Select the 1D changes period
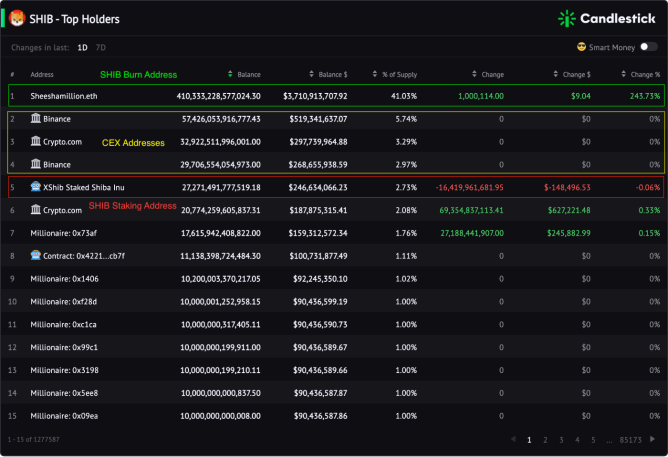Image resolution: width=668 pixels, height=457 pixels. coord(82,47)
